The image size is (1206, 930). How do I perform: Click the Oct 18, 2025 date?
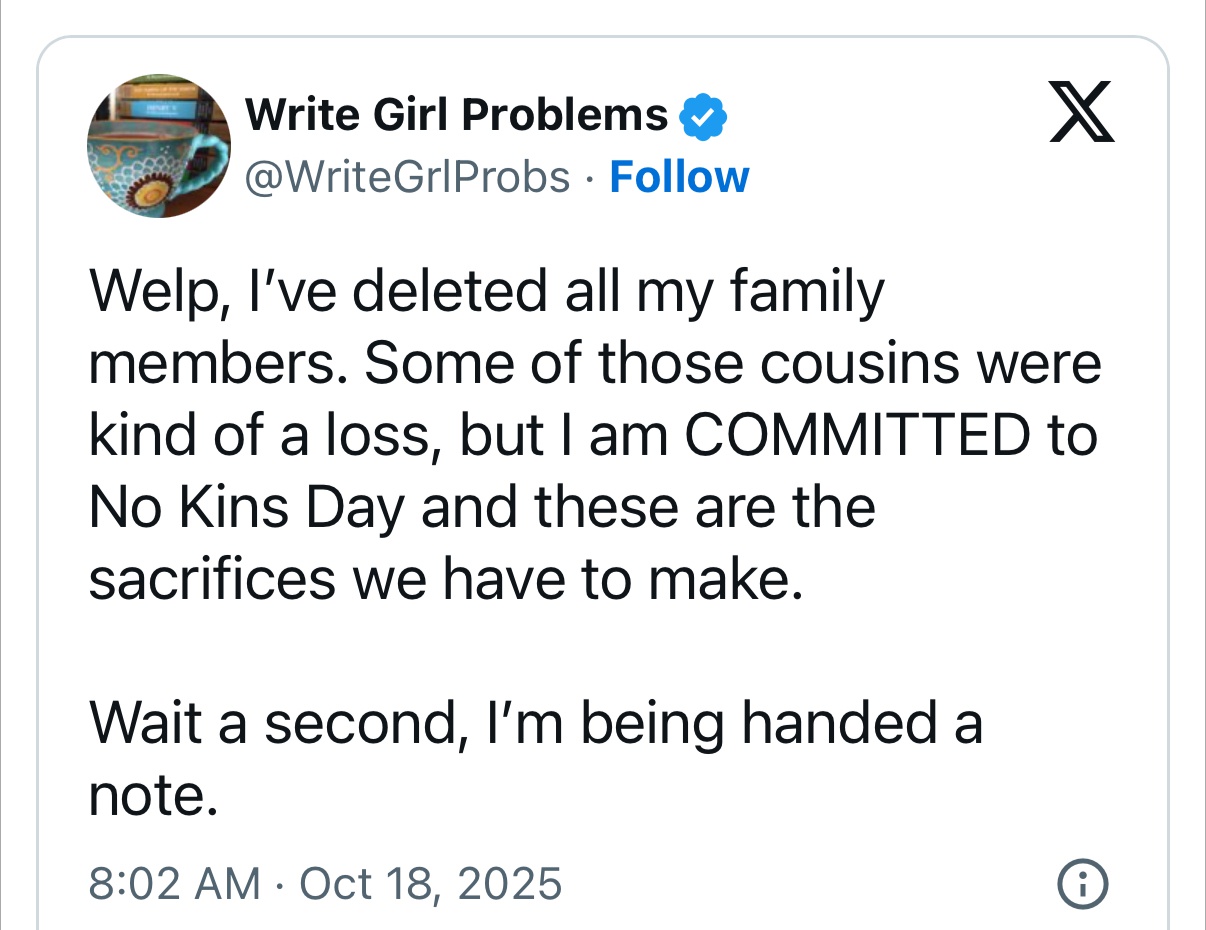pos(430,884)
